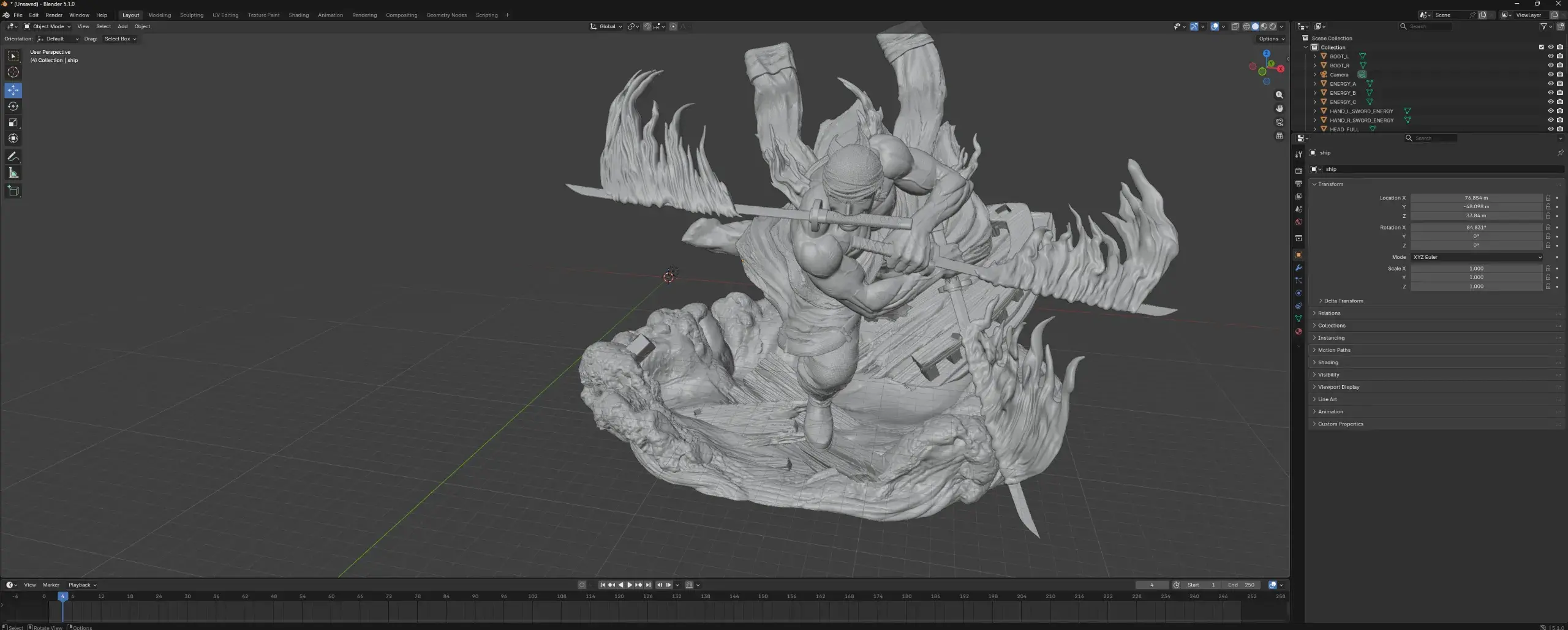Switch perspective/orthographic with the grid icon

(x=1279, y=136)
